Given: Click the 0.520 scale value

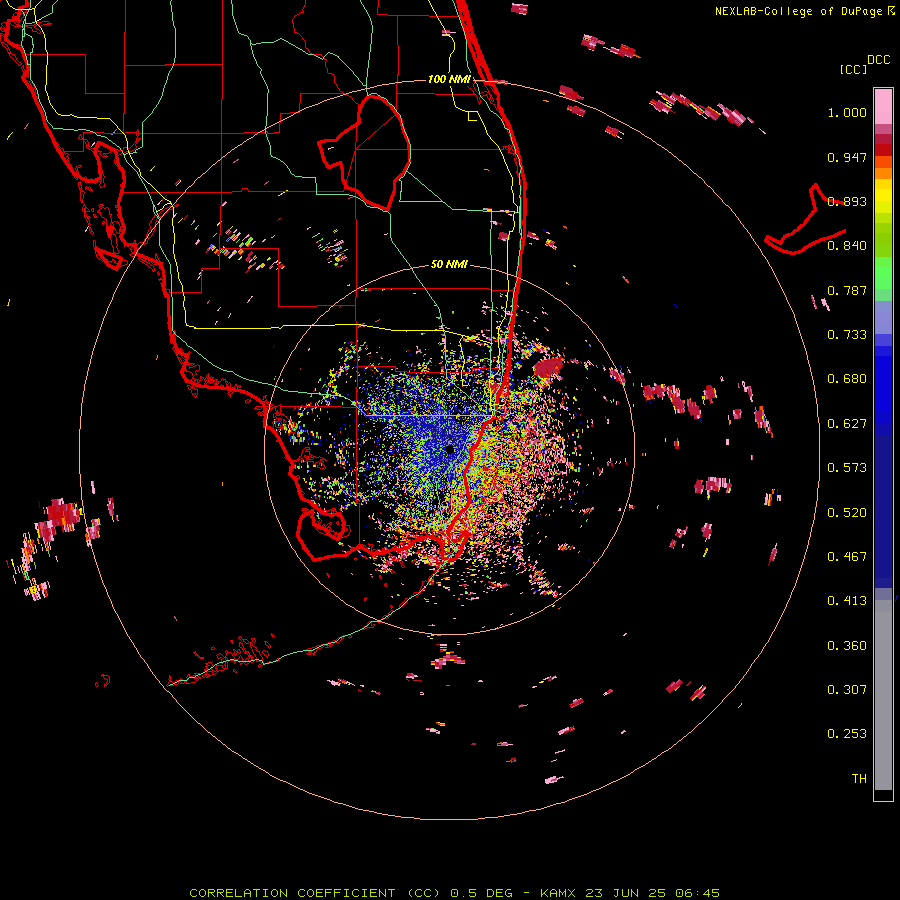Looking at the screenshot, I should click(x=847, y=513).
